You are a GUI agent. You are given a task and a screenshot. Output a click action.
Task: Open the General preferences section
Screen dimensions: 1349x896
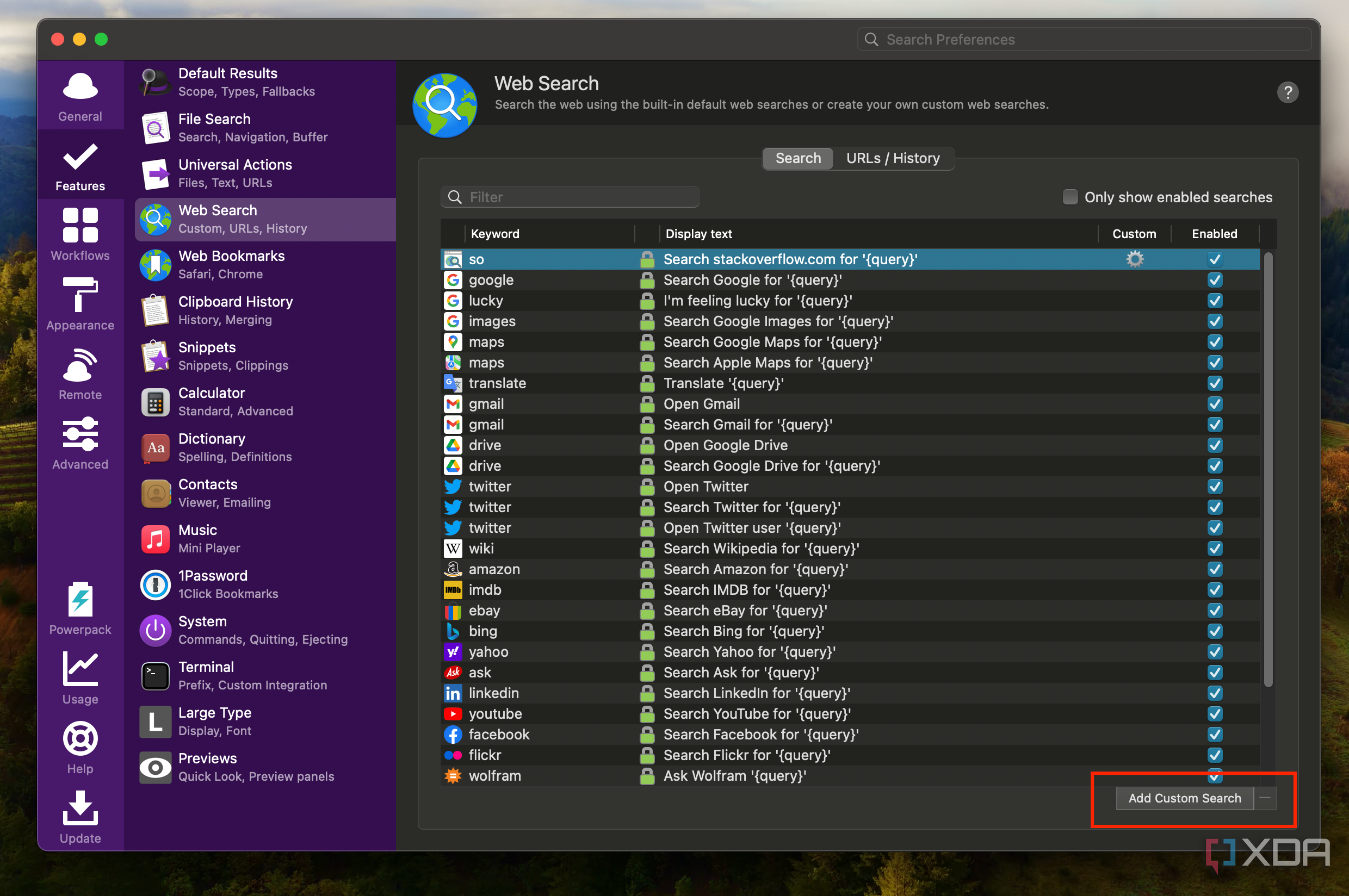point(80,96)
